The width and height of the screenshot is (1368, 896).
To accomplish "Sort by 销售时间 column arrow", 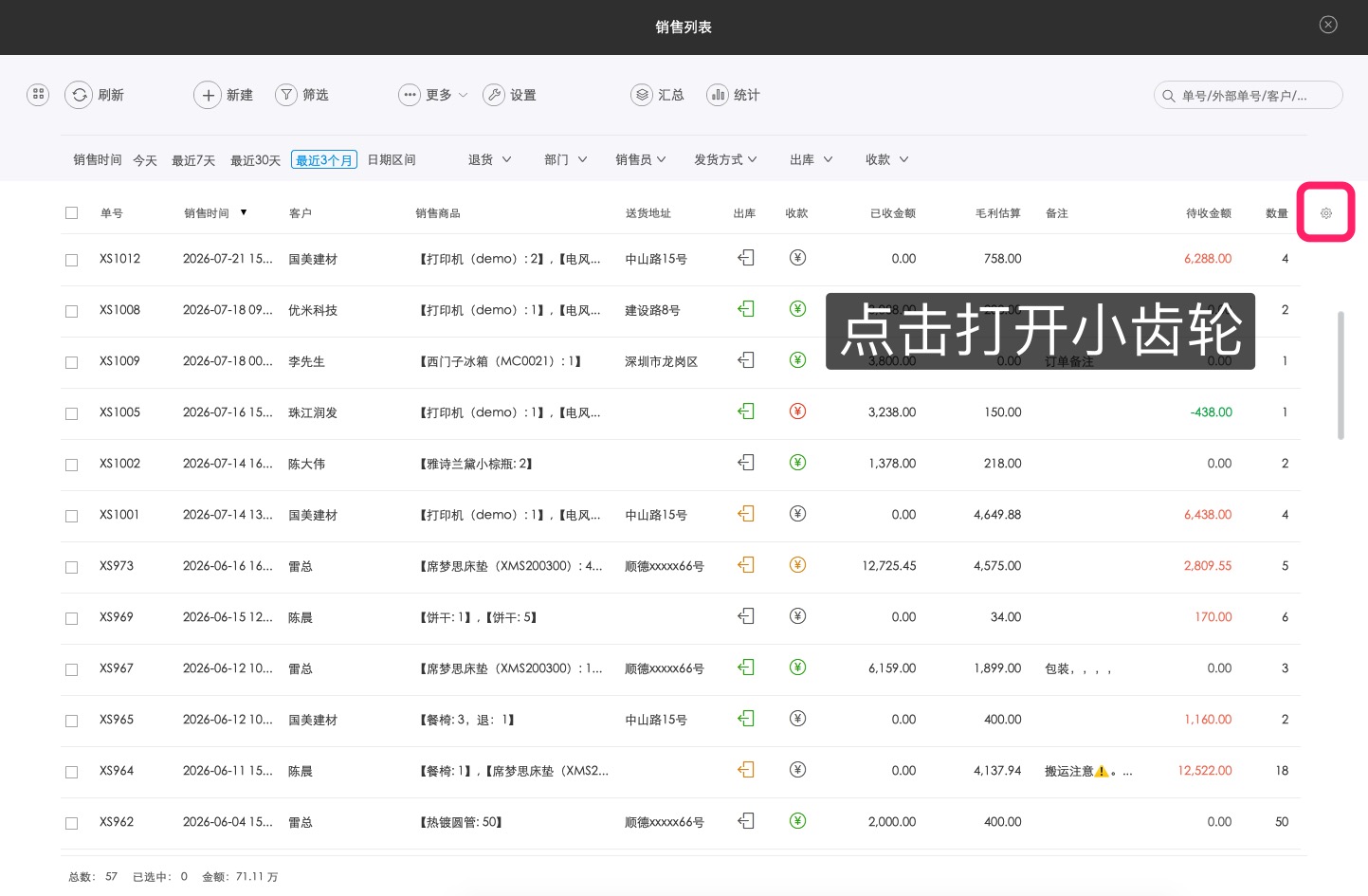I will [244, 212].
